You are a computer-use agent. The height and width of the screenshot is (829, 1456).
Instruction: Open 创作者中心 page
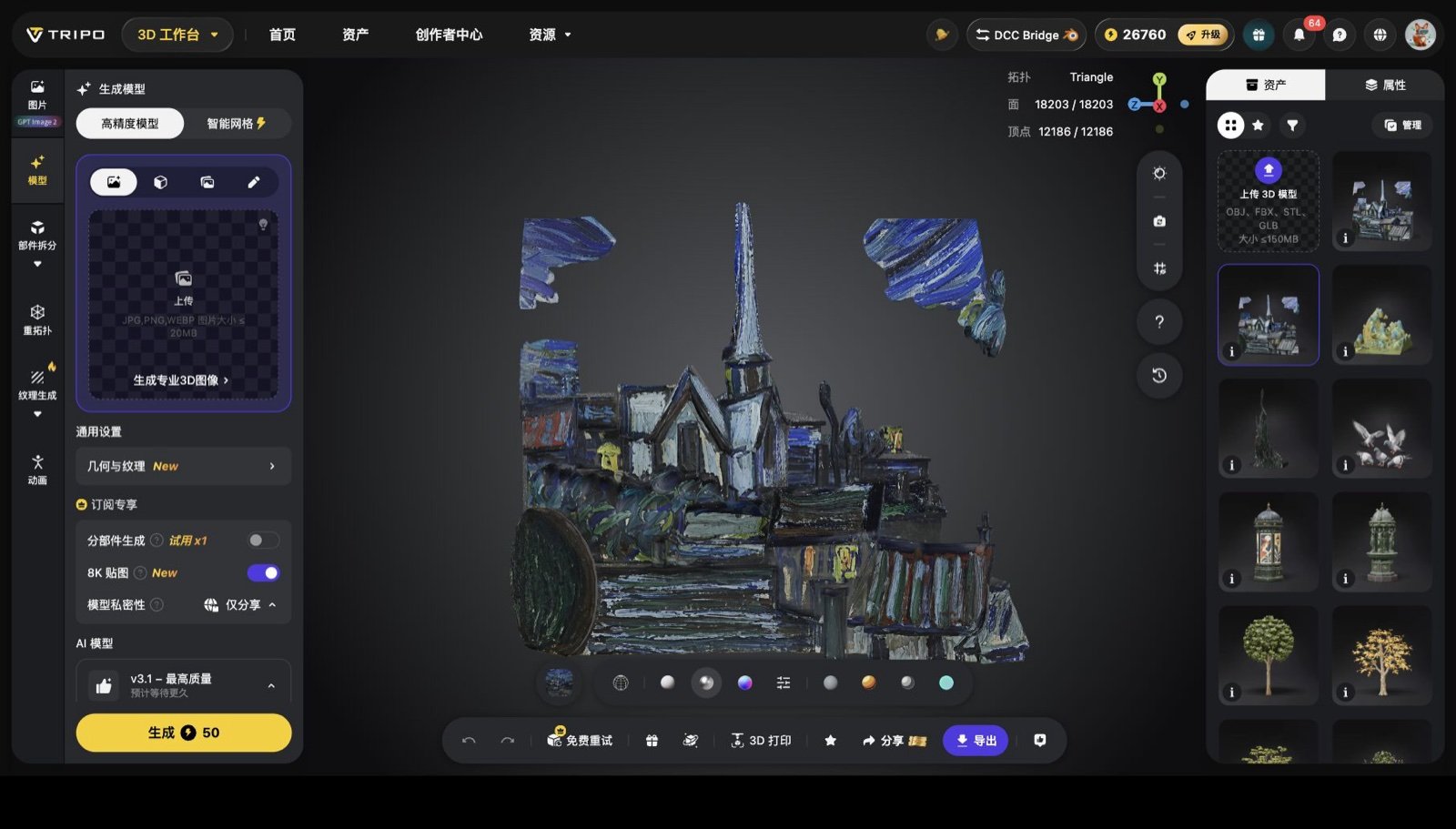pyautogui.click(x=449, y=35)
